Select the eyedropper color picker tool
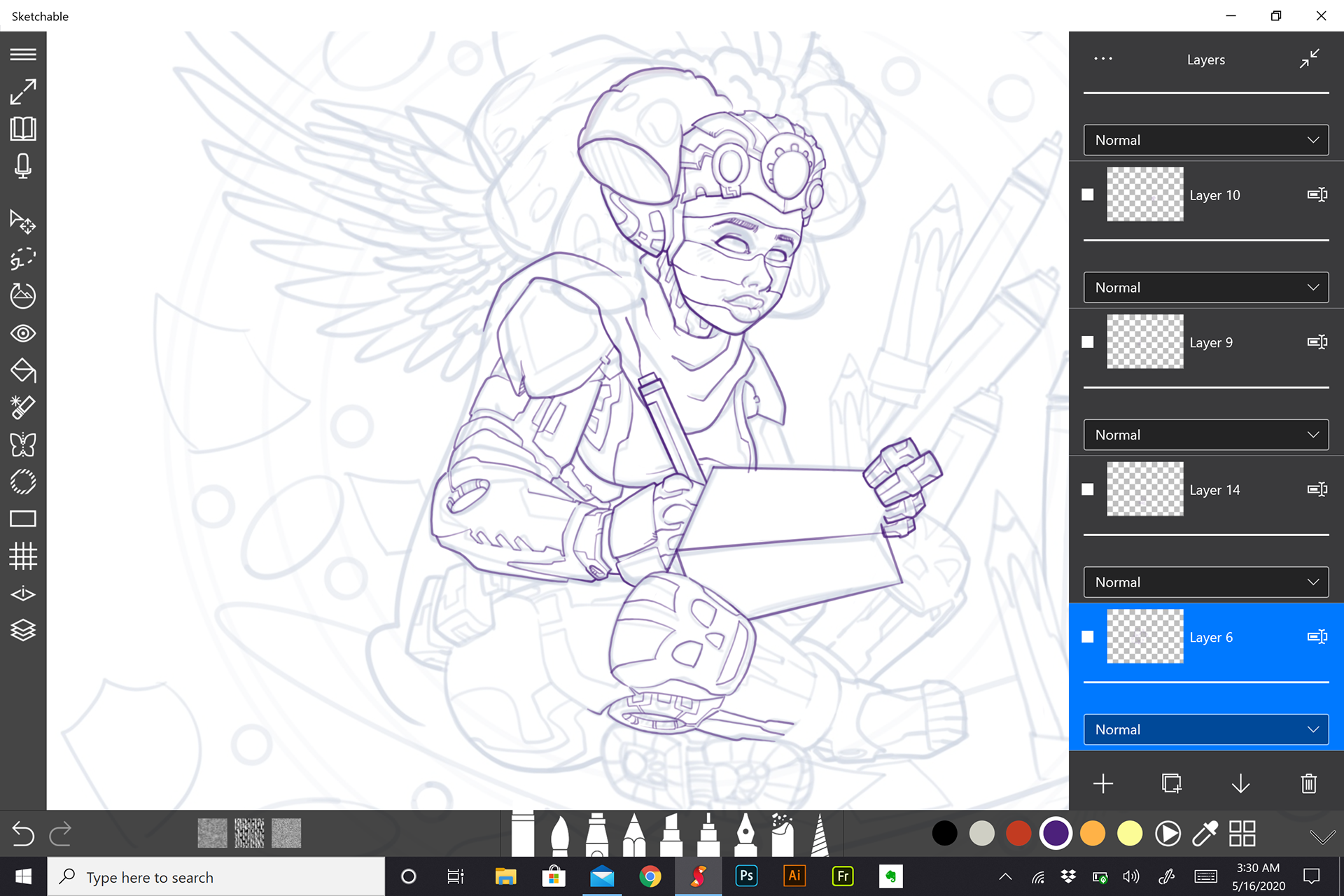 click(1205, 834)
